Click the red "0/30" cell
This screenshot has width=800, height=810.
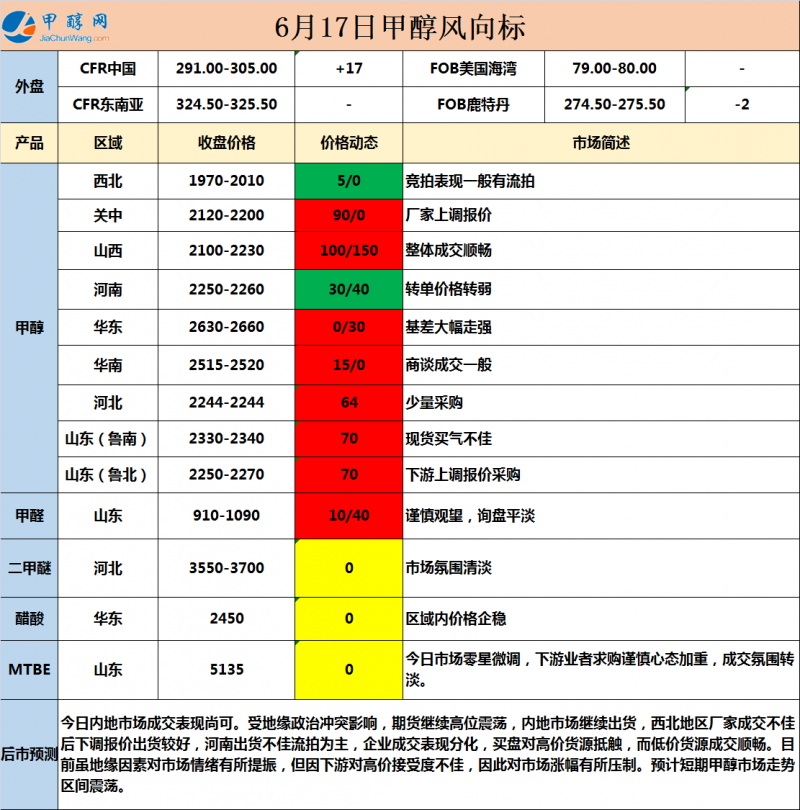[x=349, y=328]
